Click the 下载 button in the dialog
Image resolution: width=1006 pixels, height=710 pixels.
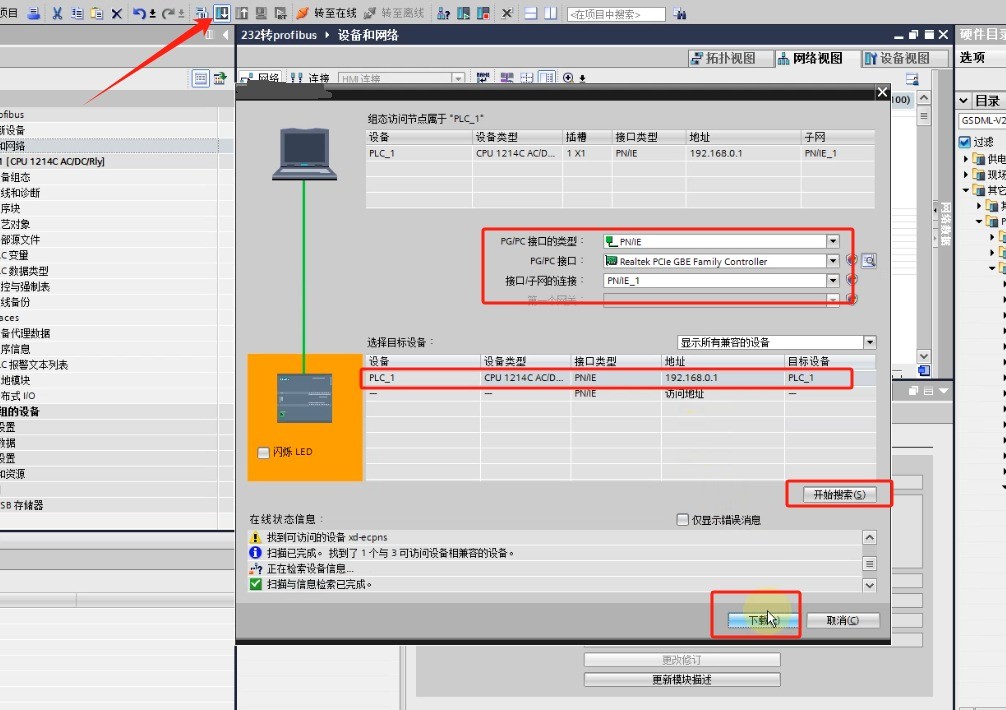coord(762,620)
